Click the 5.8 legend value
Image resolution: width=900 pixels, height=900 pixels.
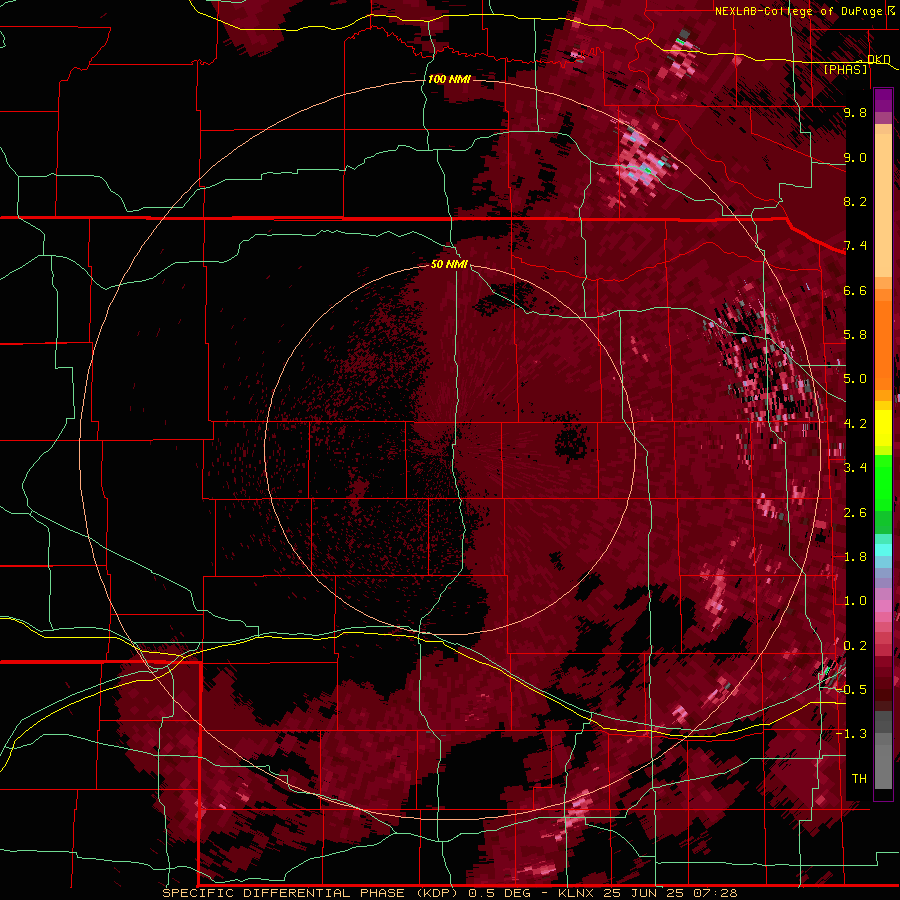tap(855, 335)
